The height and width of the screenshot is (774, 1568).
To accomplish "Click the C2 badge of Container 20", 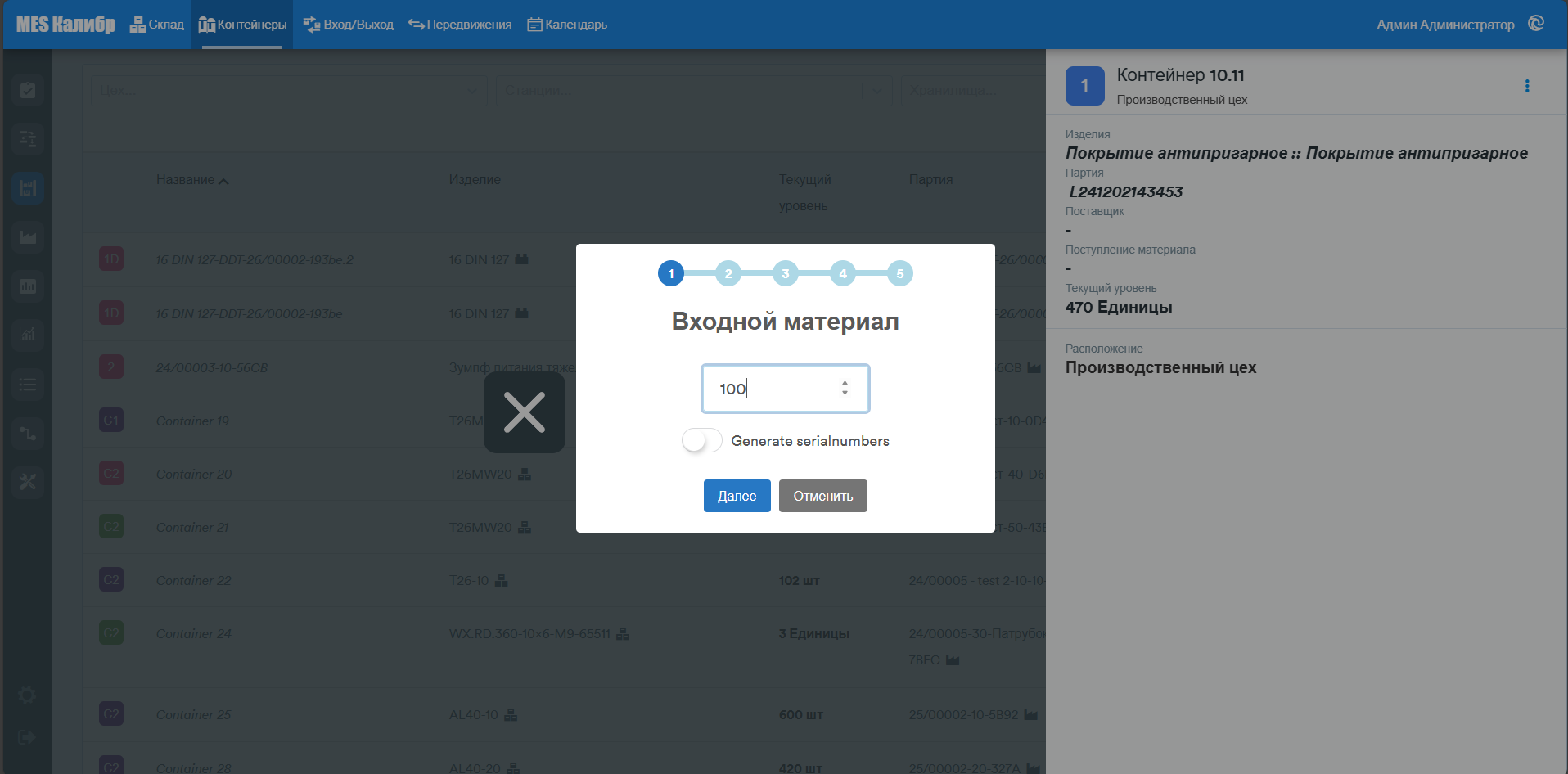I will click(111, 474).
